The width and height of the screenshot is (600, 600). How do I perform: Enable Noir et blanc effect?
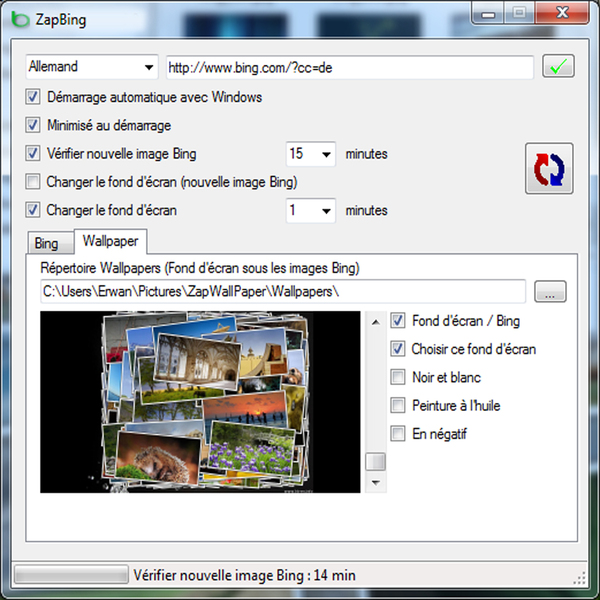click(x=398, y=377)
